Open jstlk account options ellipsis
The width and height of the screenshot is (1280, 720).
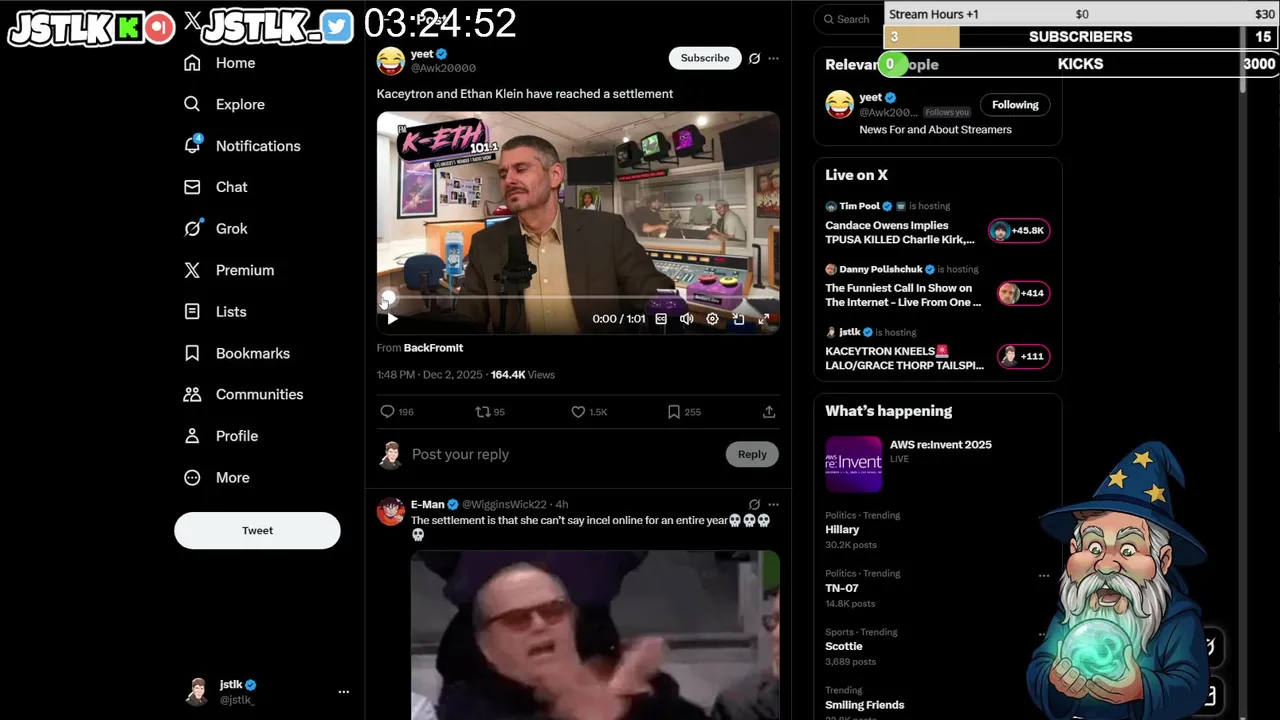click(343, 692)
